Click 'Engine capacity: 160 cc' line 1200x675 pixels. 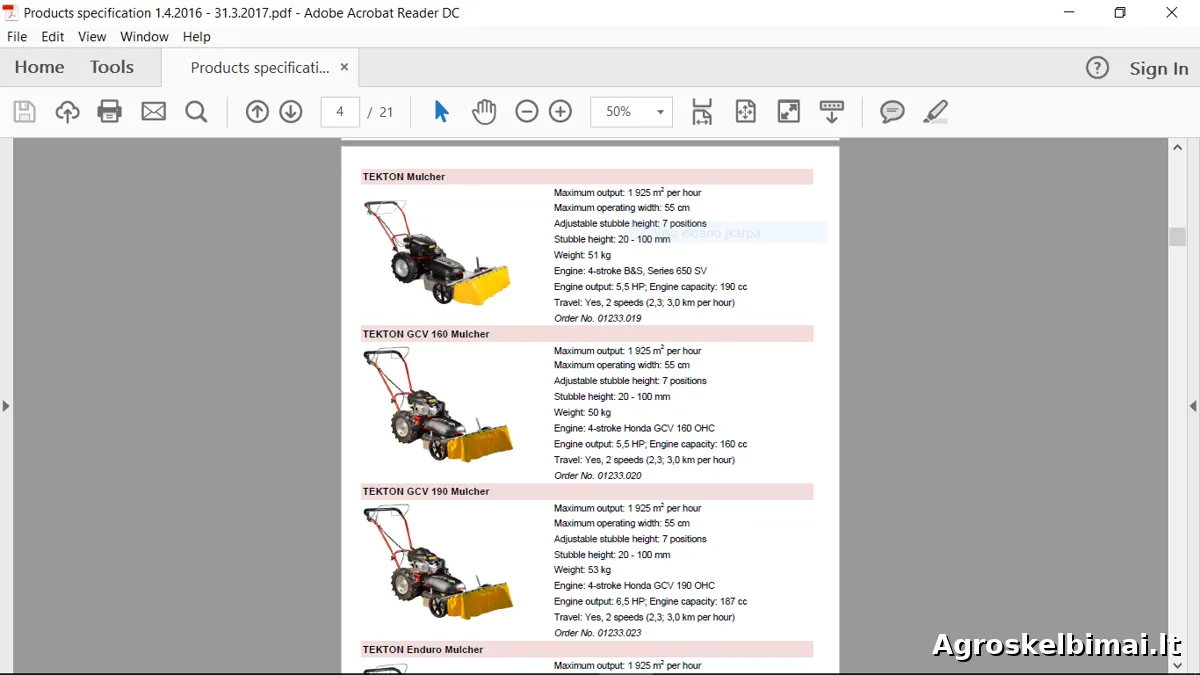click(x=698, y=444)
